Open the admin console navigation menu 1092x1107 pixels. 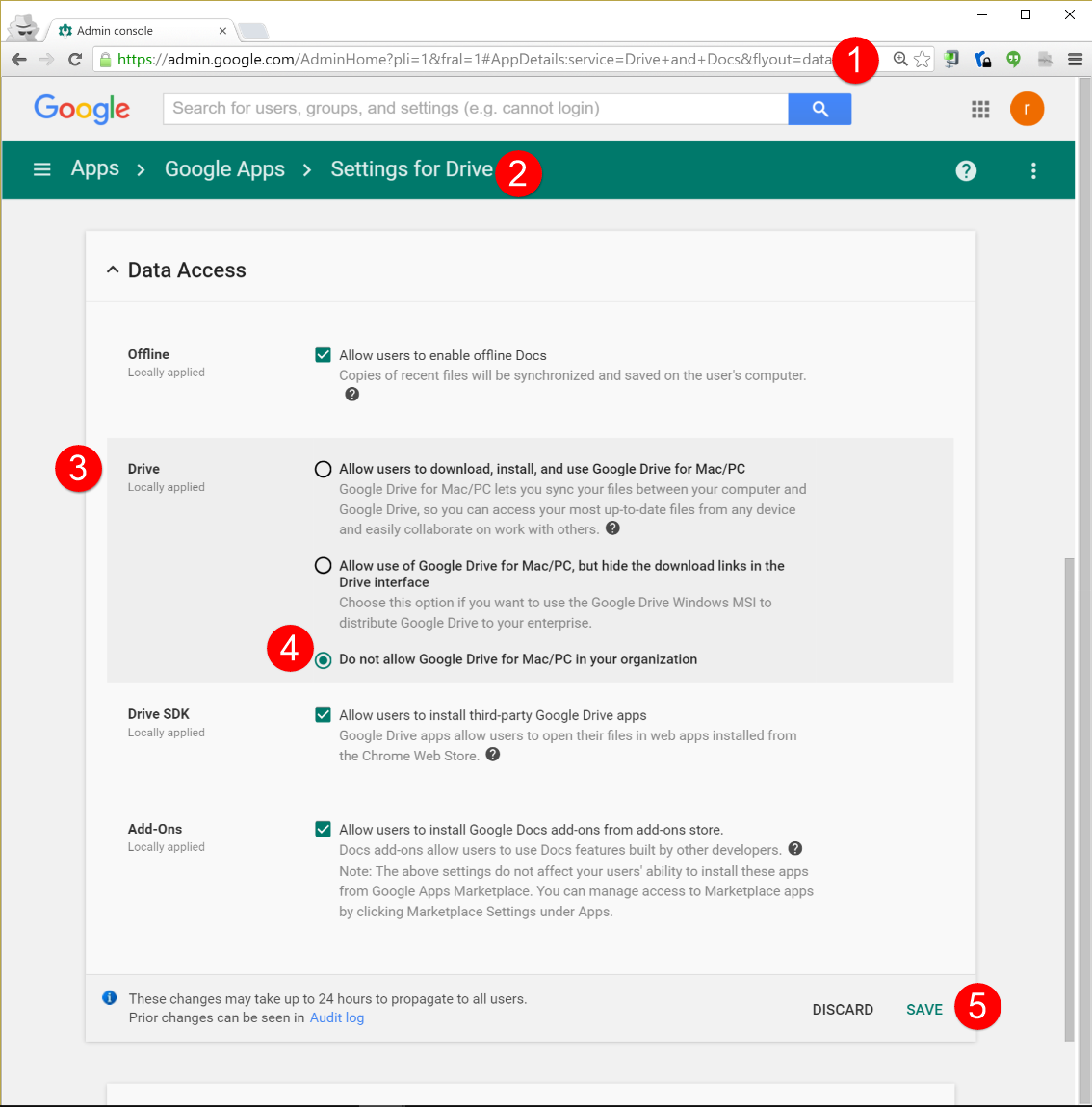point(41,169)
